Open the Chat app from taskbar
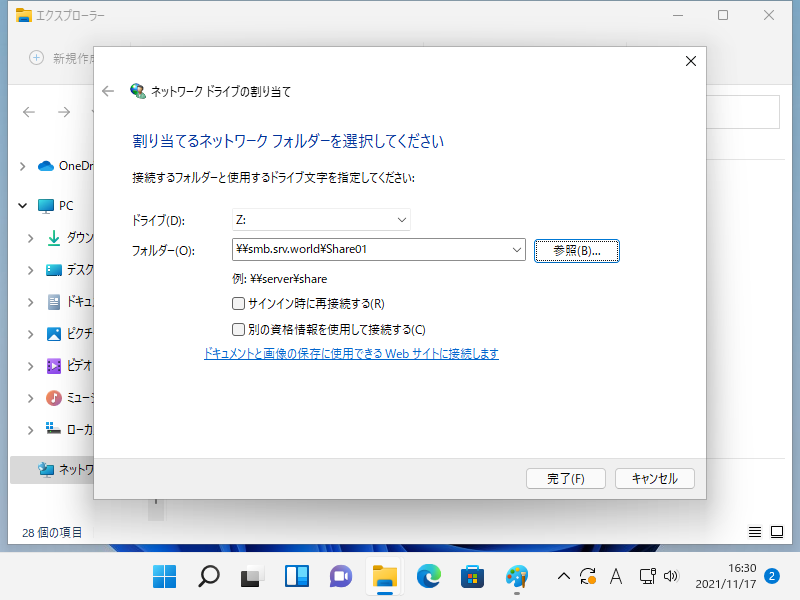The height and width of the screenshot is (600, 800). coord(341,576)
